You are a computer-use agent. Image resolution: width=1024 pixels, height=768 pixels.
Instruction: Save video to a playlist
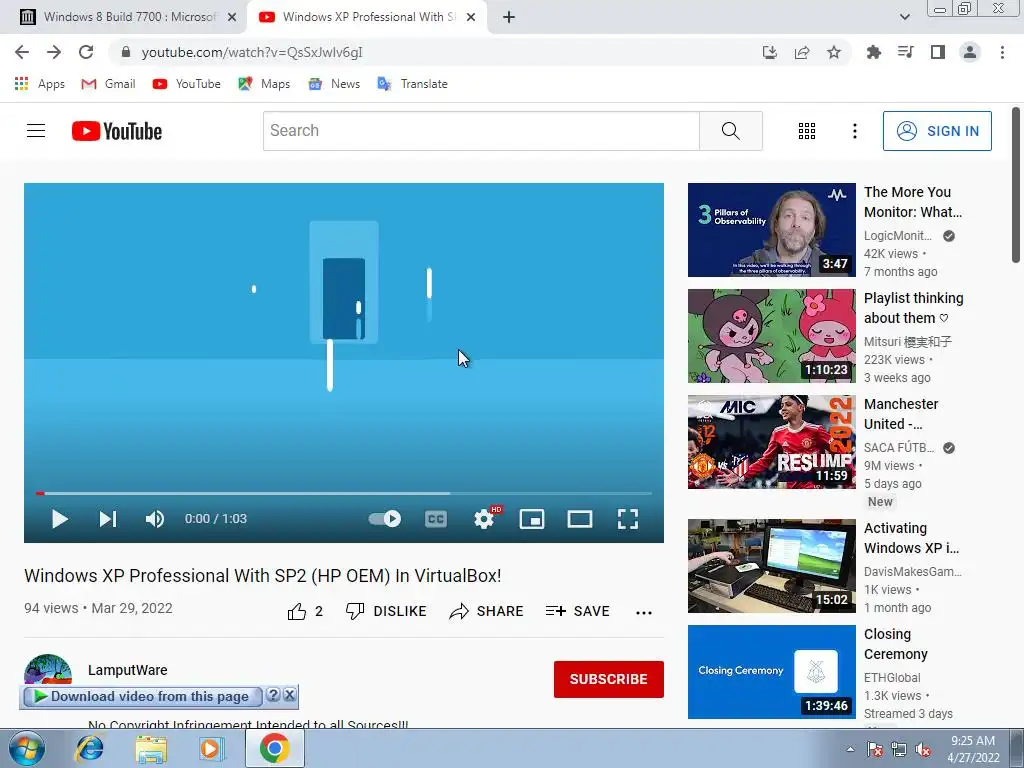point(577,611)
